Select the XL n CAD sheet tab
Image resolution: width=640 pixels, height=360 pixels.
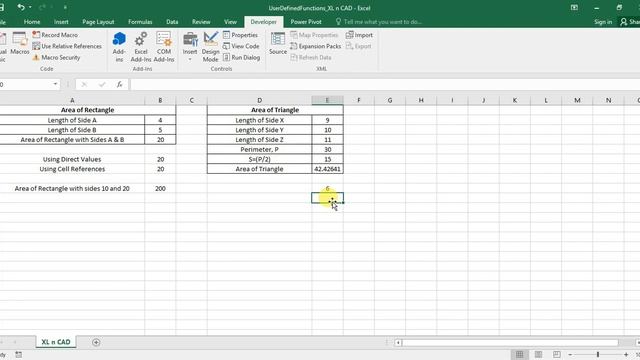pyautogui.click(x=56, y=342)
